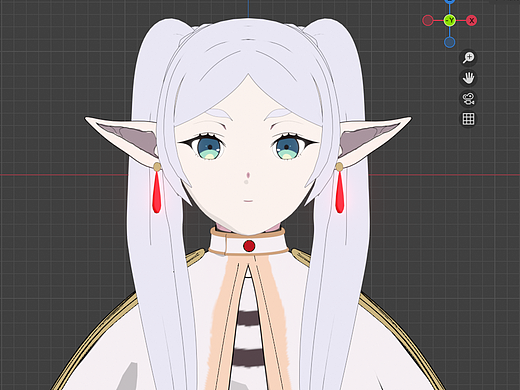The image size is (520, 390).
Task: Click the red X axis gizmo circle
Action: (471, 21)
